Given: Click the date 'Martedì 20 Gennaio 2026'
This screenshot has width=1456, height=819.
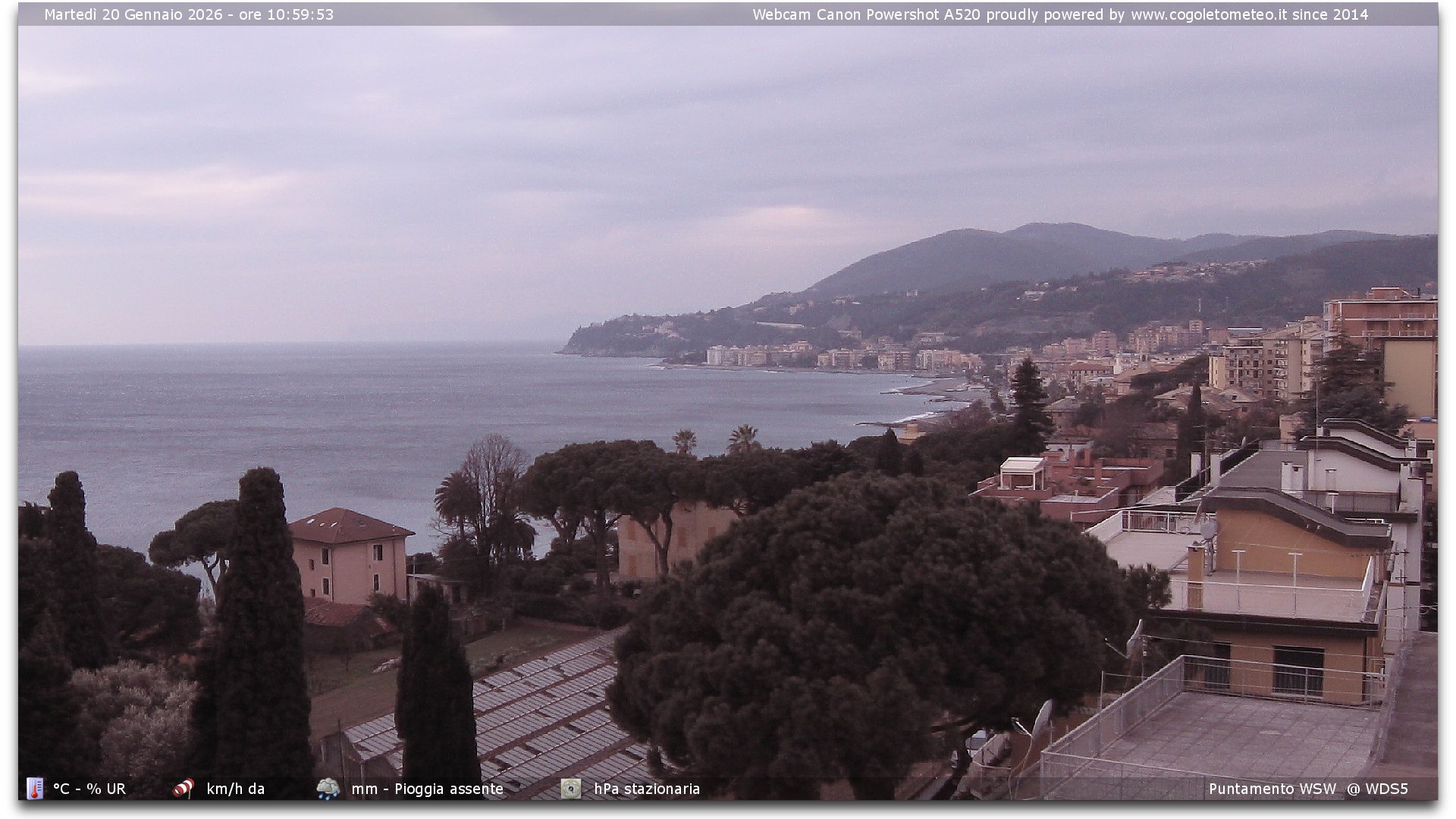Looking at the screenshot, I should coord(133,14).
